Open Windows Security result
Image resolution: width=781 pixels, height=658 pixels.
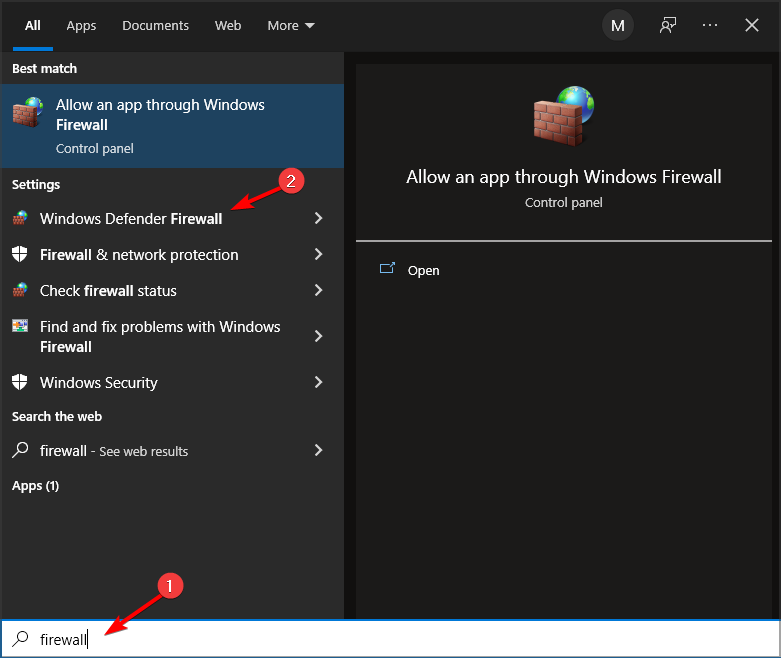pyautogui.click(x=172, y=383)
